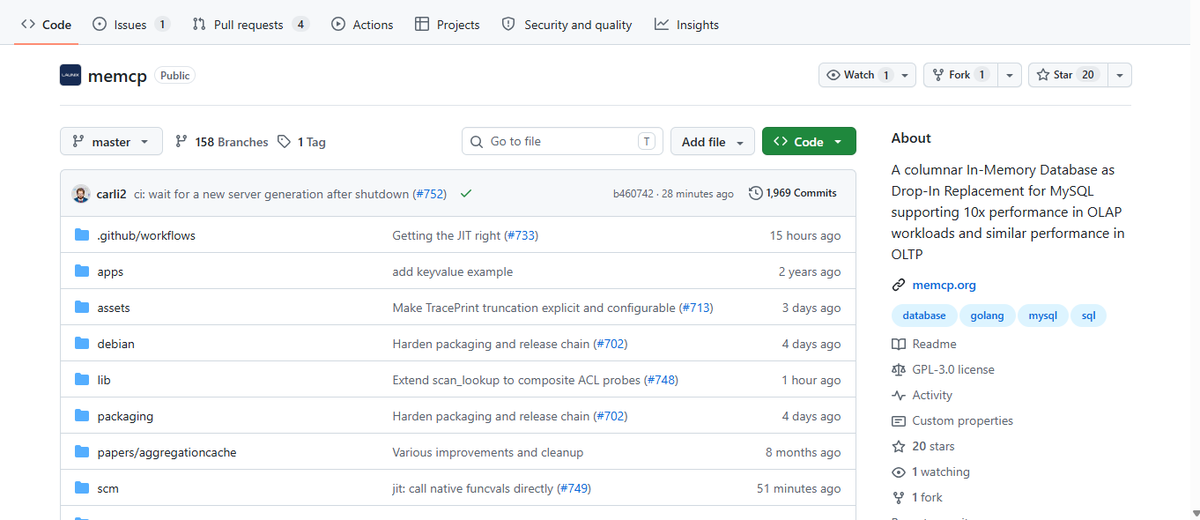Open carli2 author link

(110, 193)
